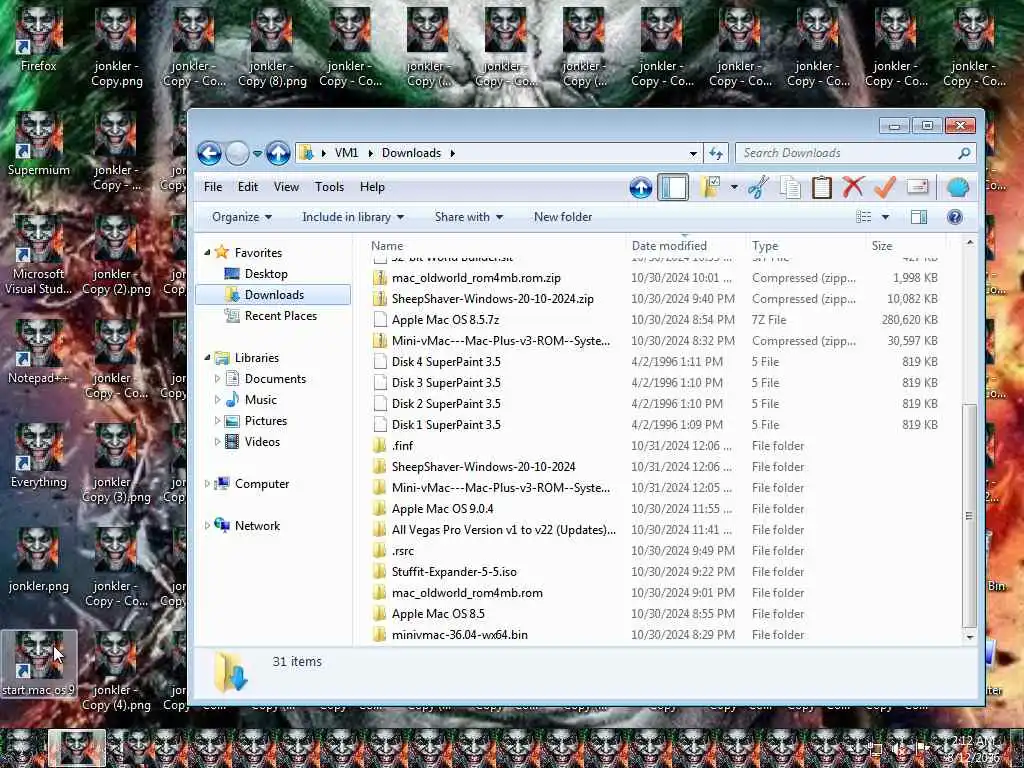
Task: Select Recent Places under Favorites
Action: click(x=281, y=315)
